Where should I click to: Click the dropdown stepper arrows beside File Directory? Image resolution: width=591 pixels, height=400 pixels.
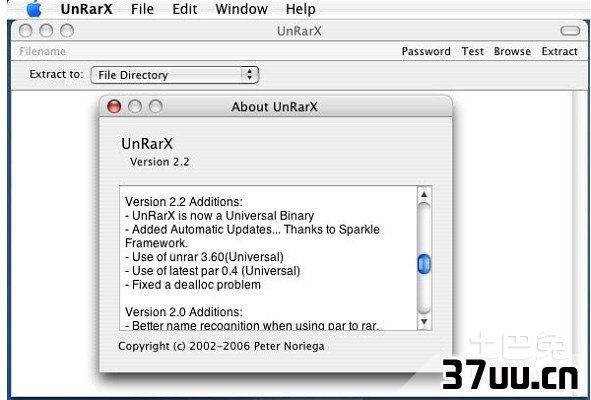click(x=250, y=74)
